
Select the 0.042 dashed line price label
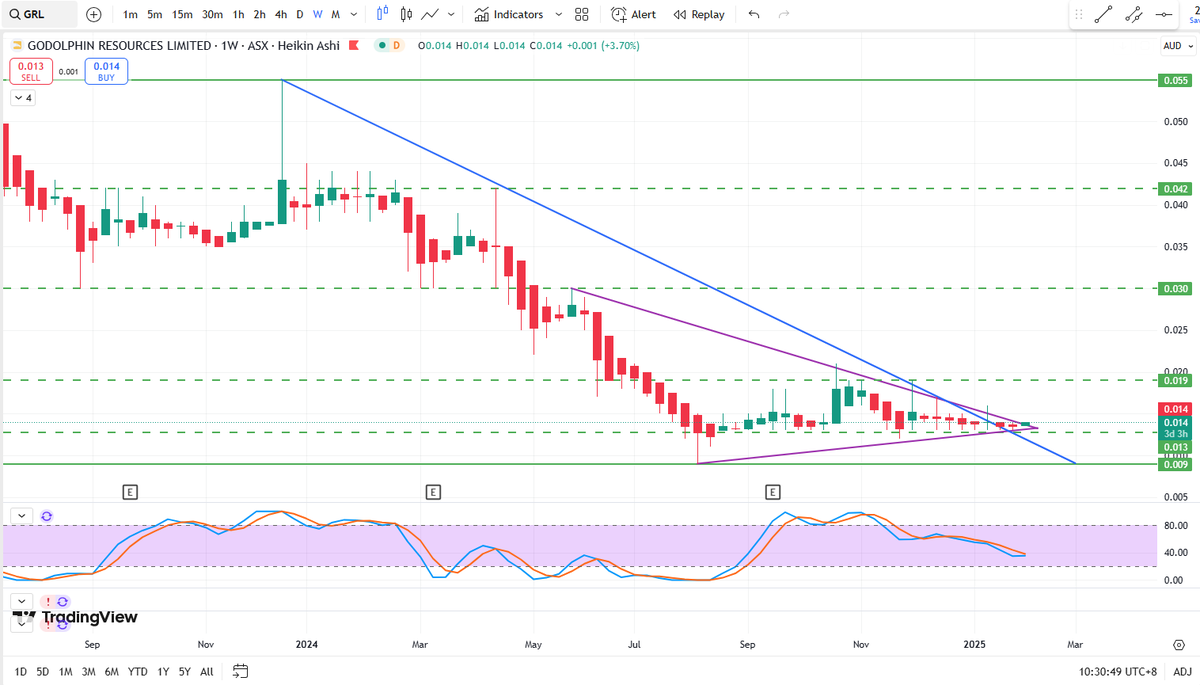(x=1174, y=188)
